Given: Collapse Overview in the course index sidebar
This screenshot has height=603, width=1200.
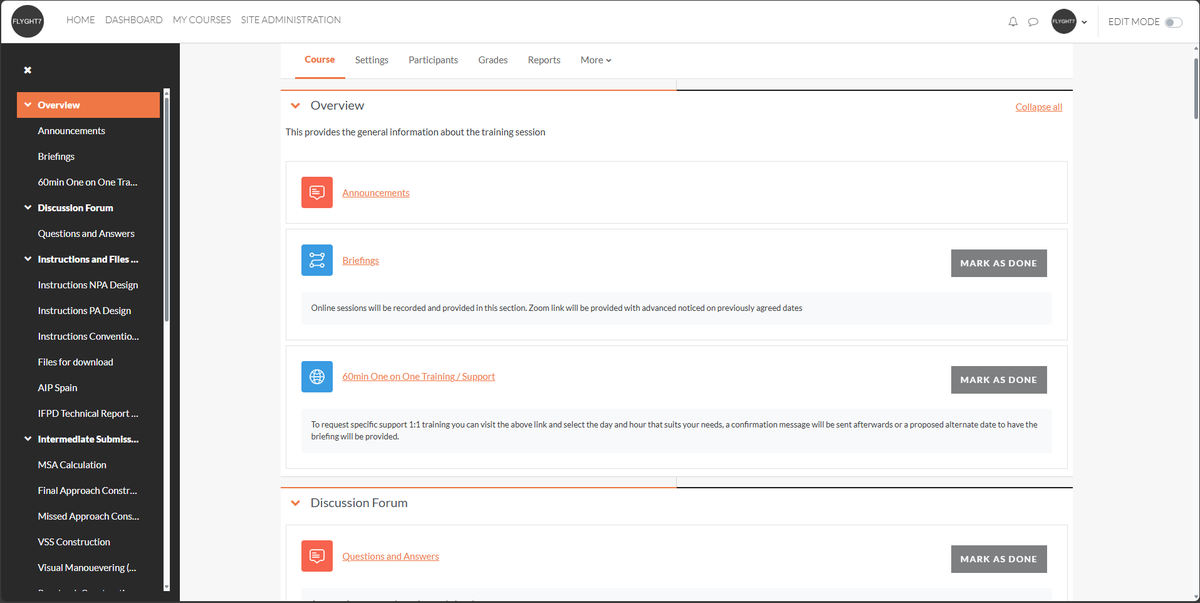Looking at the screenshot, I should point(28,105).
